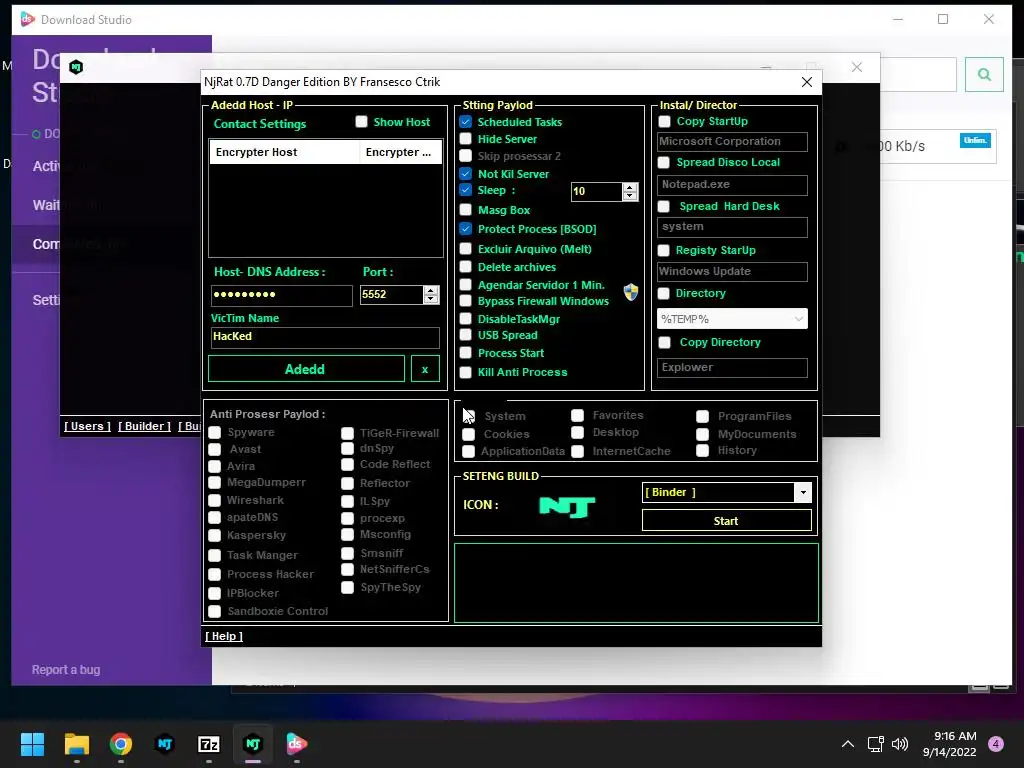Image resolution: width=1024 pixels, height=768 pixels.
Task: Click the green NJ build icon preview
Action: pos(567,507)
